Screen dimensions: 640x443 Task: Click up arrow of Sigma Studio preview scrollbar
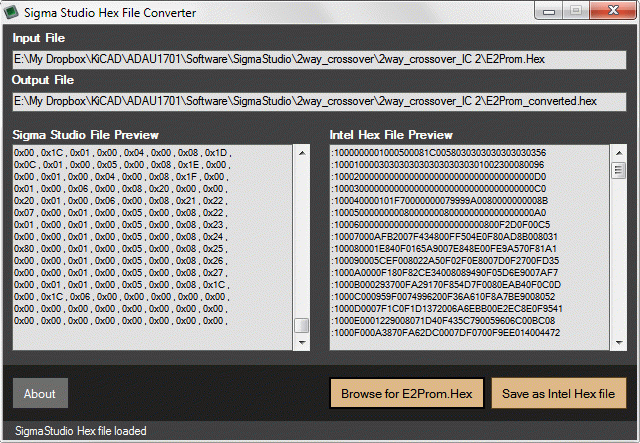point(302,153)
